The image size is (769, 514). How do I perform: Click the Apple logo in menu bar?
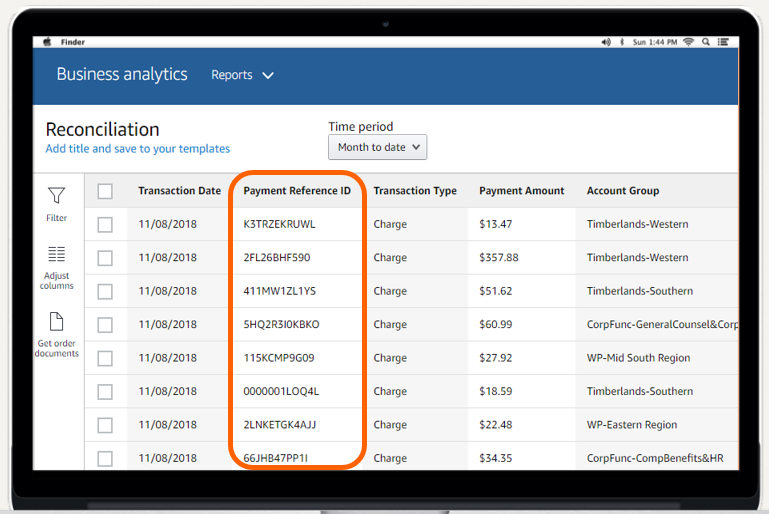[46, 42]
